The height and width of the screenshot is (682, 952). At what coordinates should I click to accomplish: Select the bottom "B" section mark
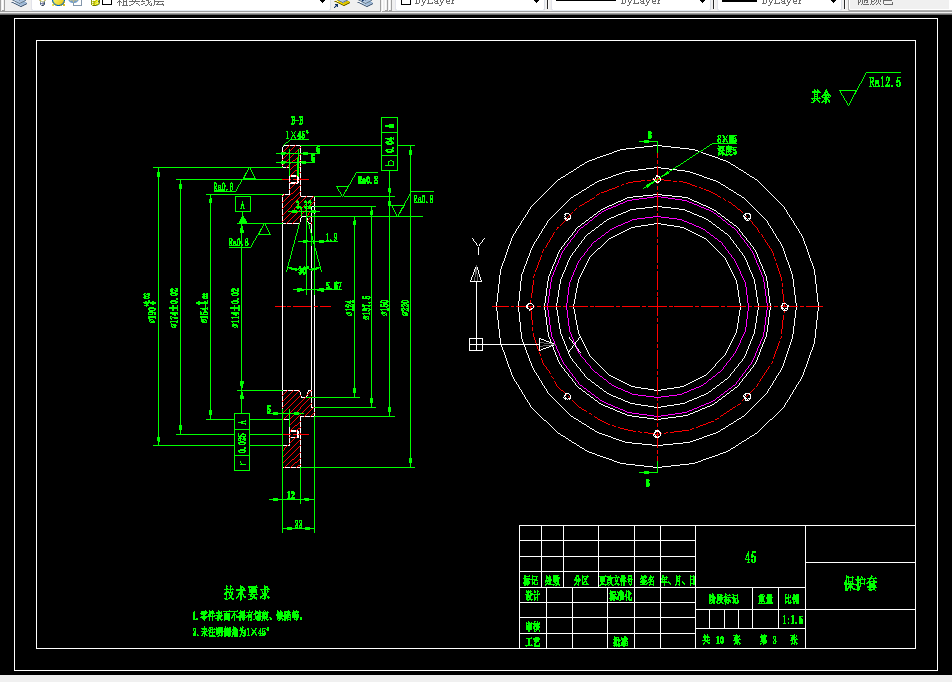pyautogui.click(x=648, y=483)
